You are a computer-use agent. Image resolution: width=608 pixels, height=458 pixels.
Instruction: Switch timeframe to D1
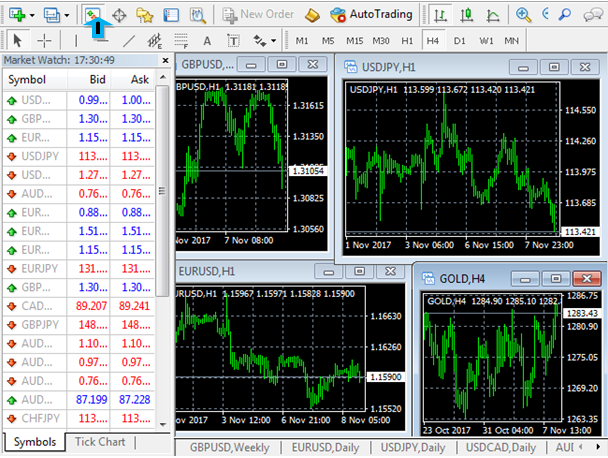pyautogui.click(x=459, y=41)
